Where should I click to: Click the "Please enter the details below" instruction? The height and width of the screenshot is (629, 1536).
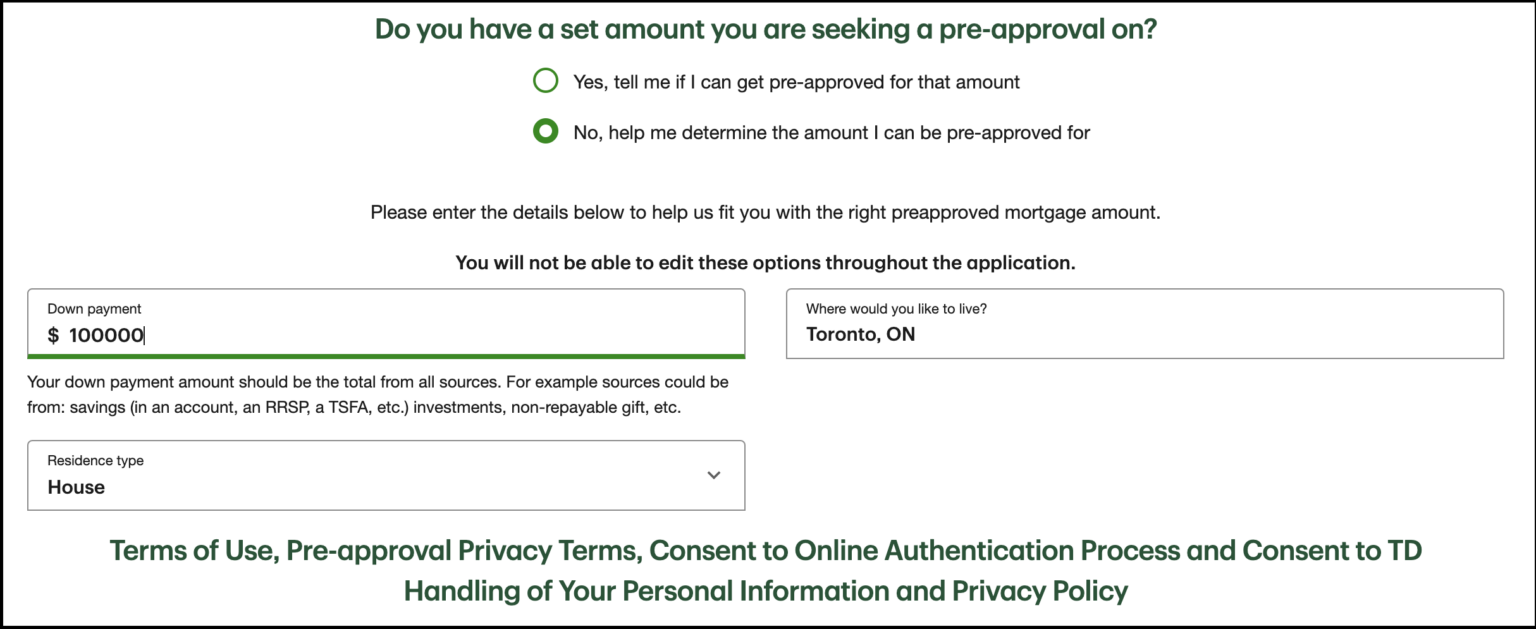[x=766, y=213]
